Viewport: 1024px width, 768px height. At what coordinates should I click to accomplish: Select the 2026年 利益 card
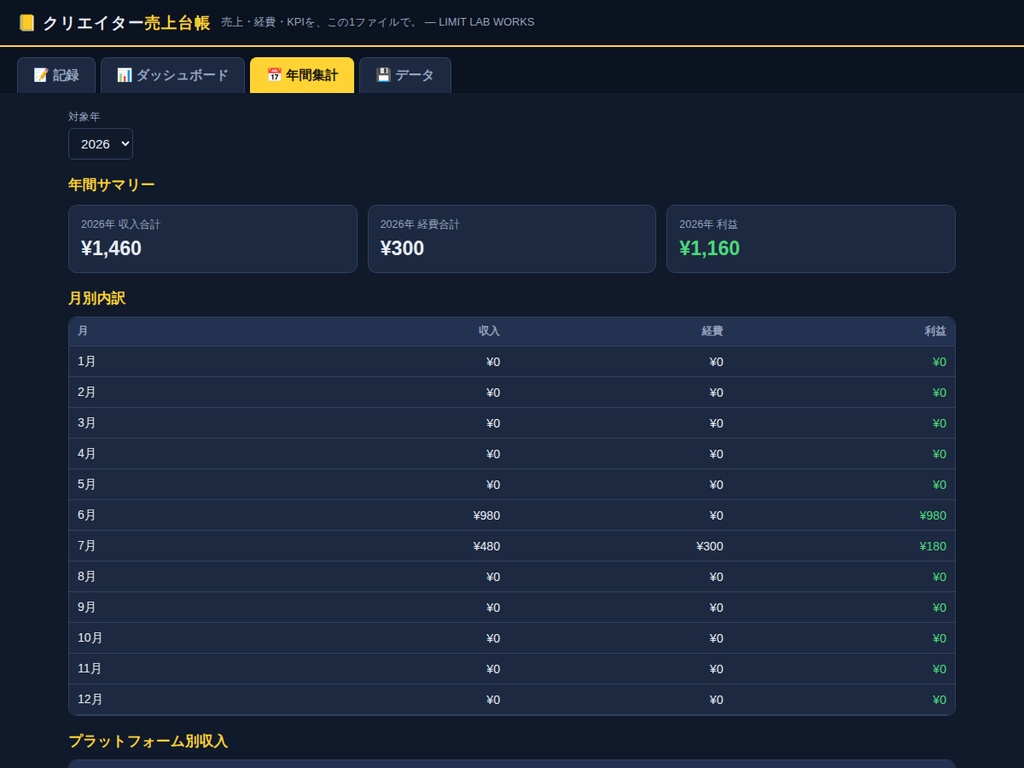[x=810, y=239]
